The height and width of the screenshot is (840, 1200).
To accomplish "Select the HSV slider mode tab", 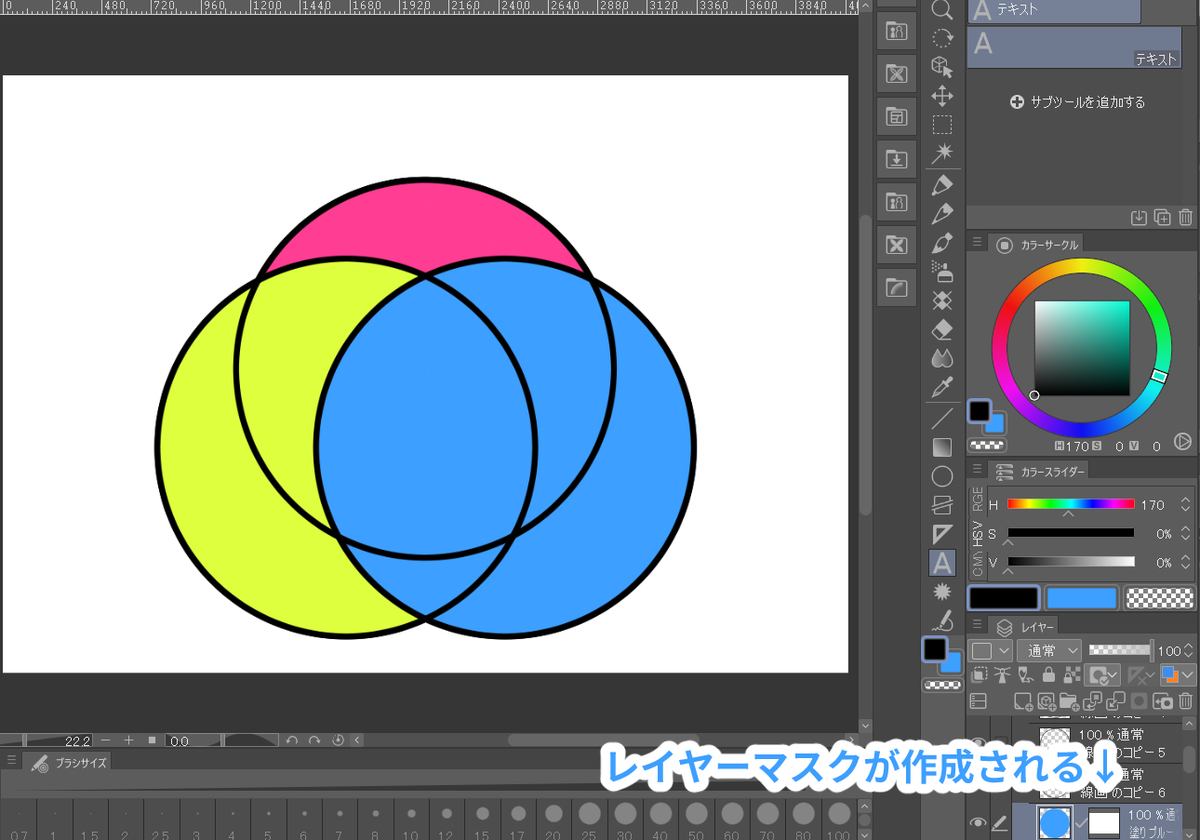I will click(x=977, y=533).
